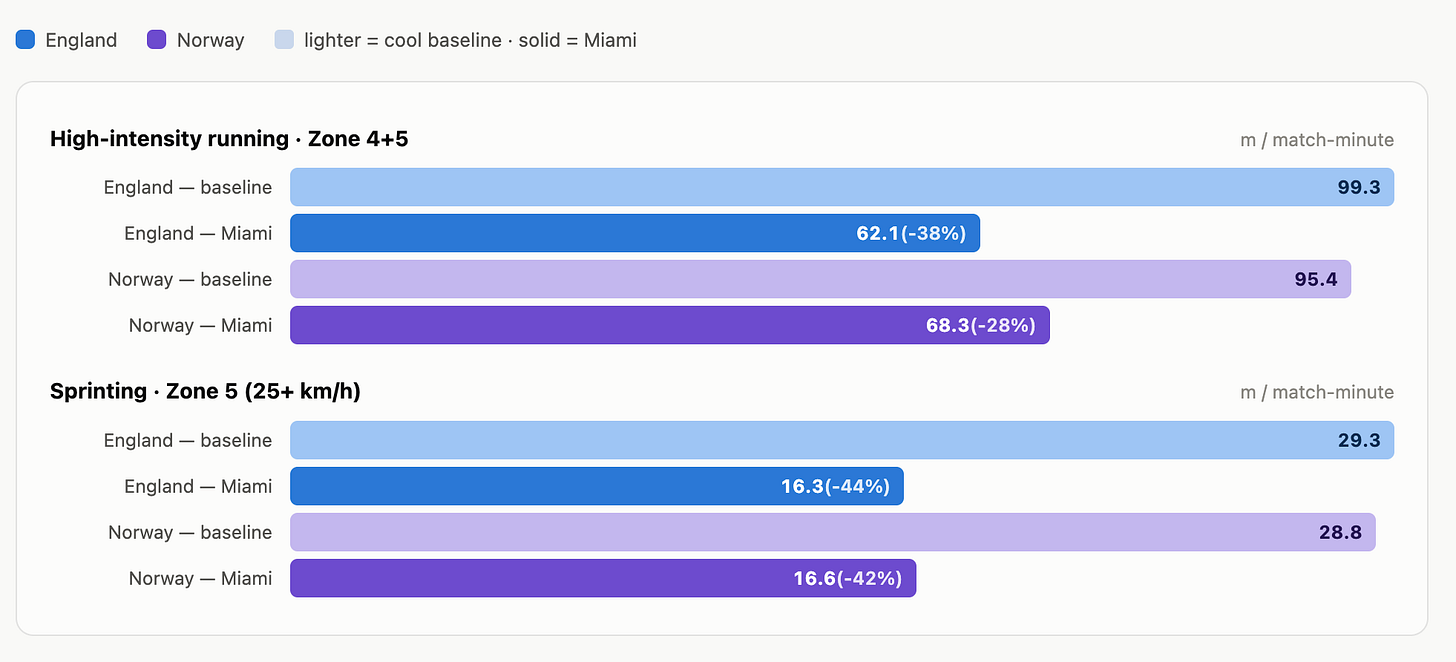Click the (-38%) value label

933,233
